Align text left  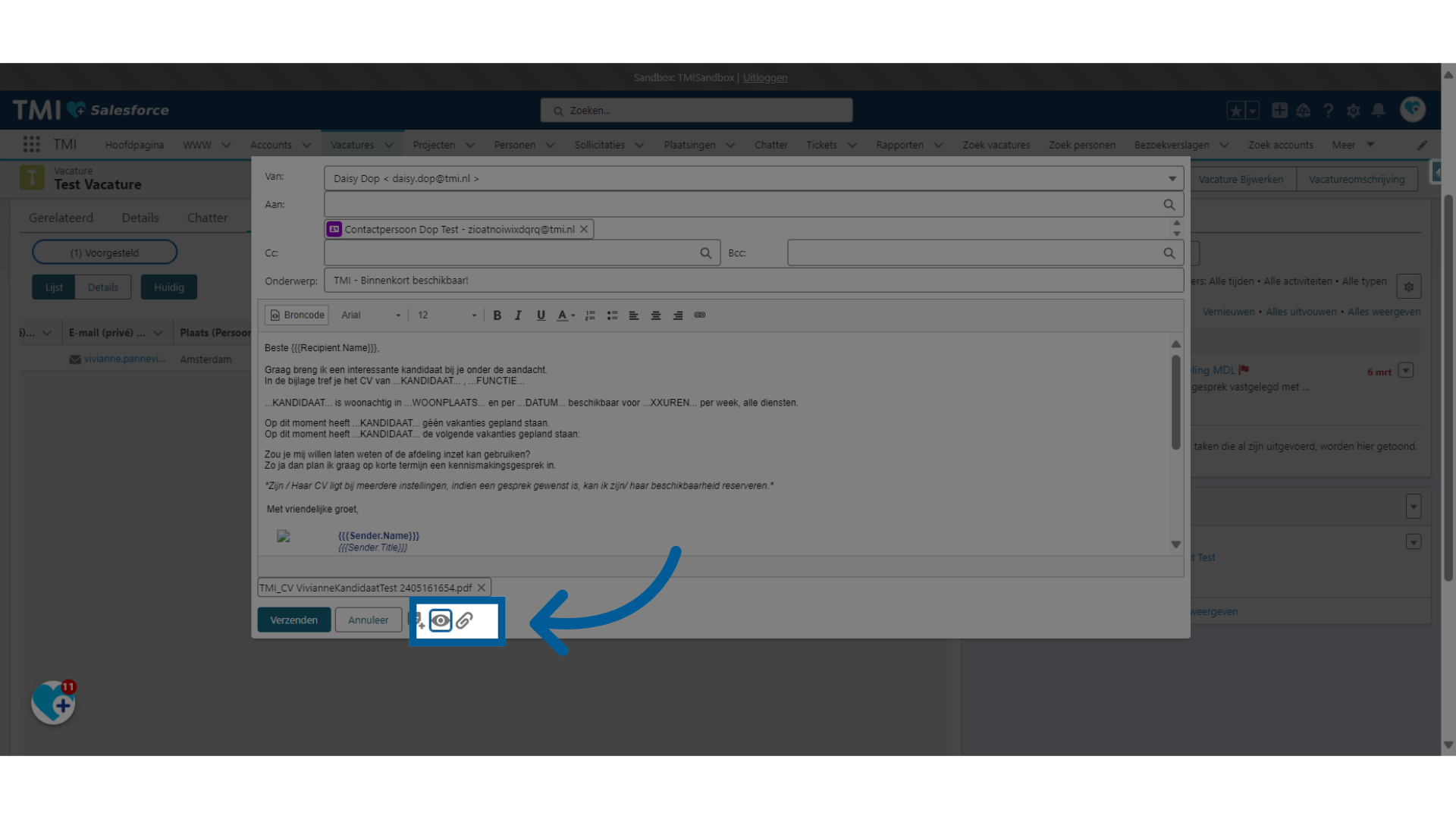[634, 315]
